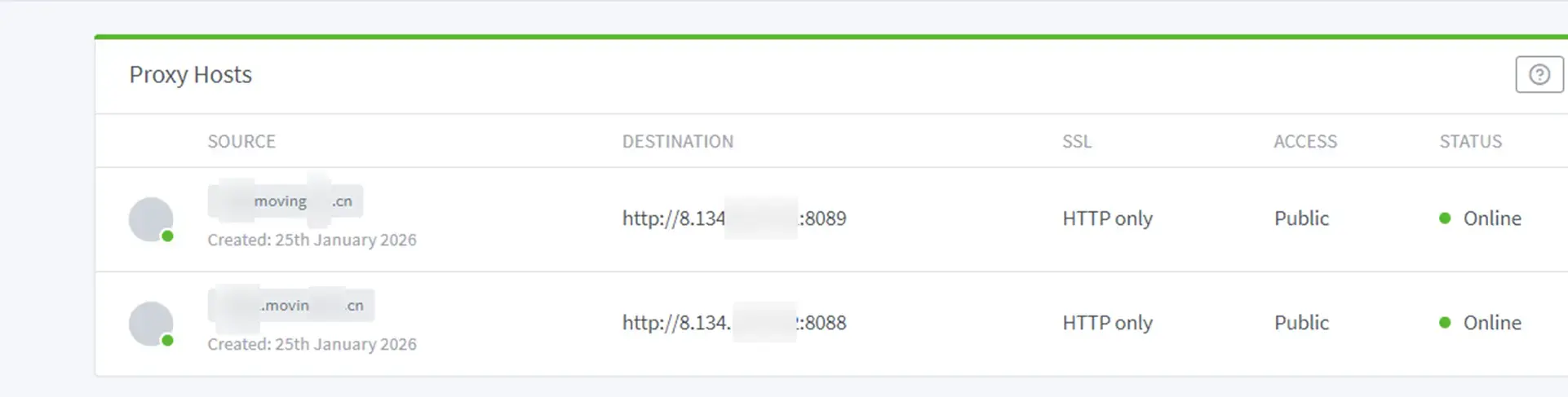This screenshot has width=1568, height=397.
Task: Click destination URL ending in :8088
Action: point(733,323)
